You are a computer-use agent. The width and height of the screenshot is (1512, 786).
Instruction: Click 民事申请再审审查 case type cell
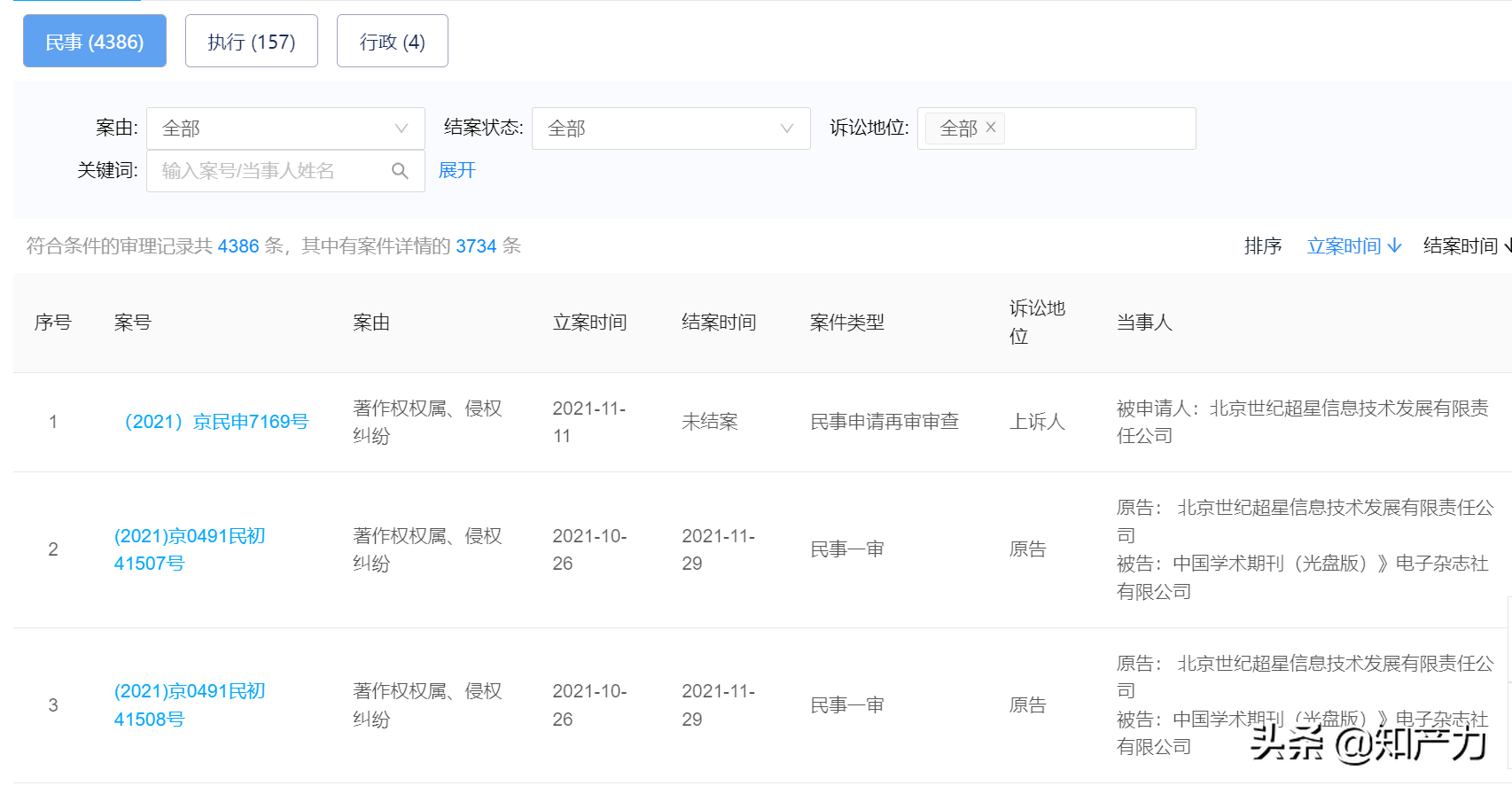click(885, 422)
